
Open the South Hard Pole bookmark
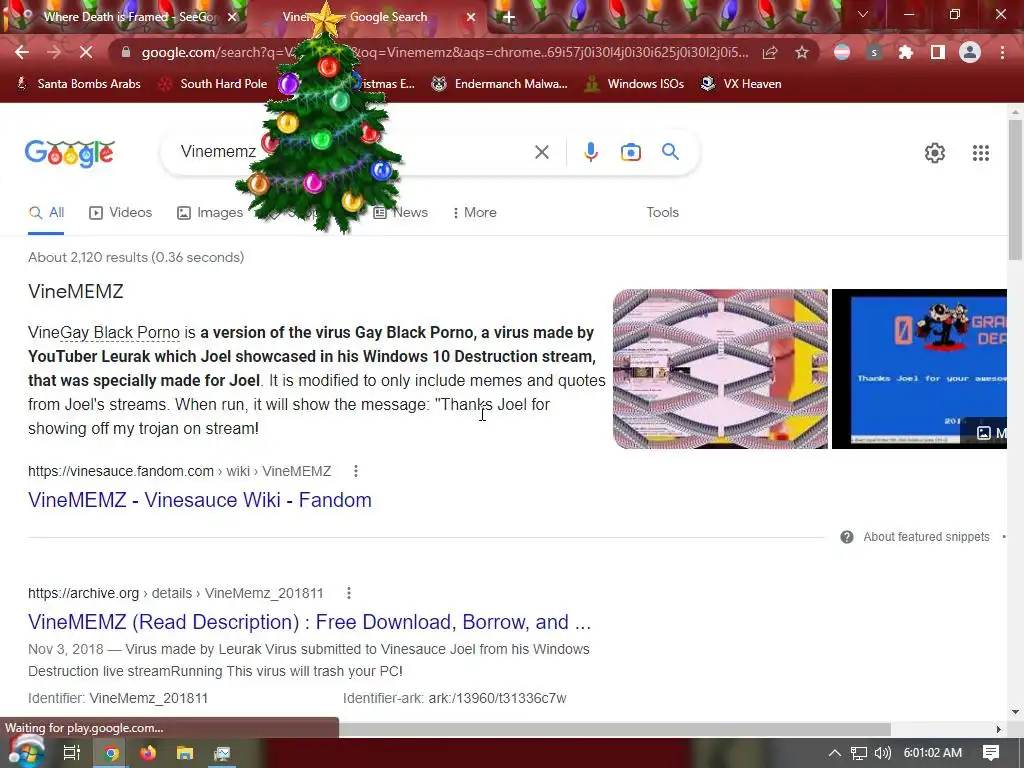point(213,84)
